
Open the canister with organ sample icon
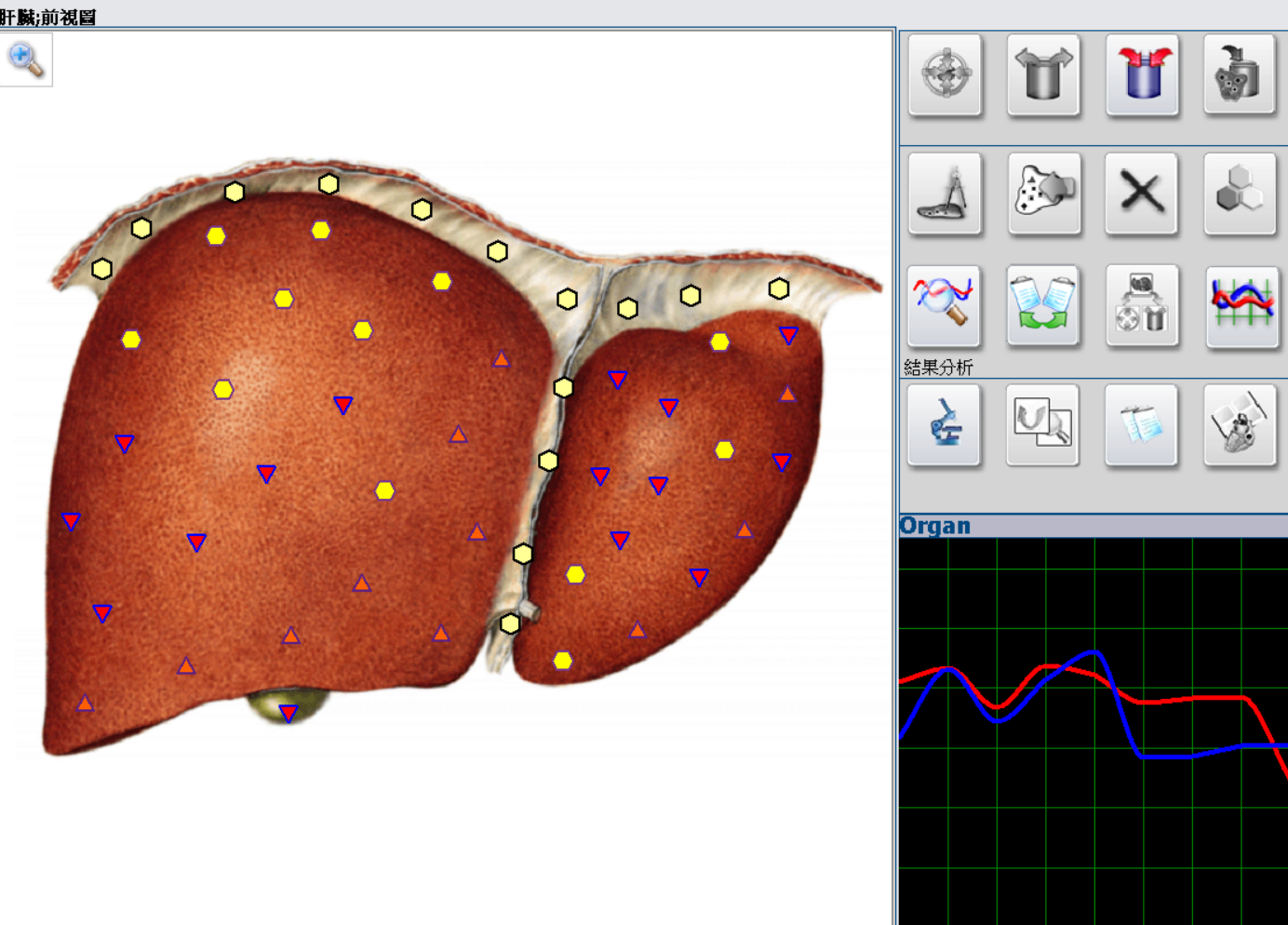coord(1240,74)
